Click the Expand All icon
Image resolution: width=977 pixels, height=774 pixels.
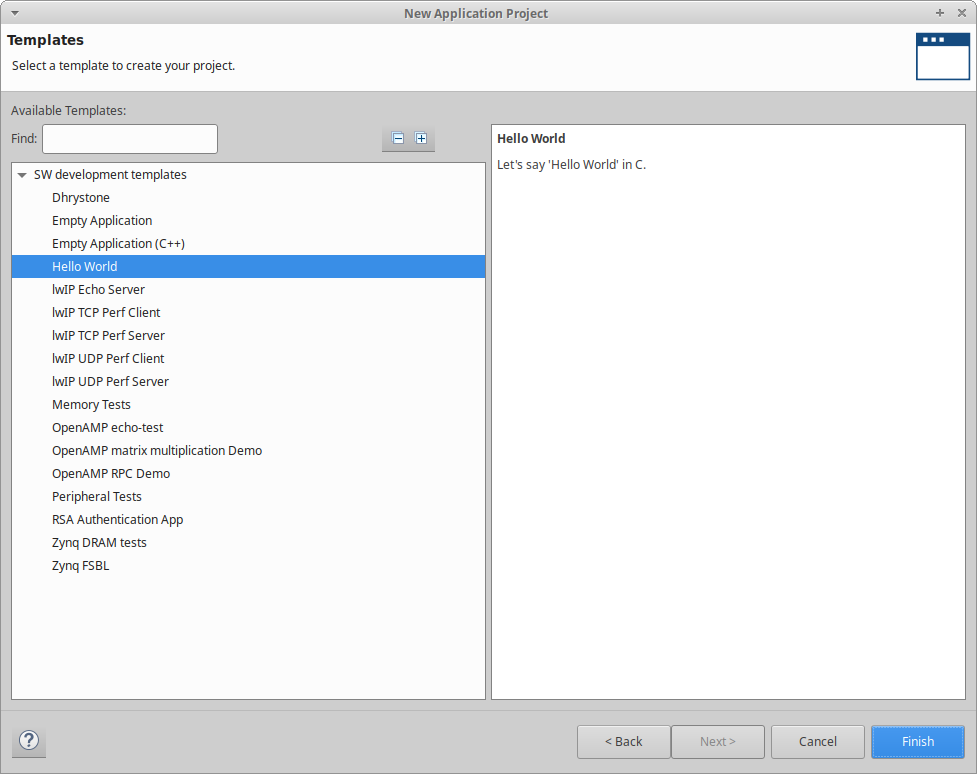(x=421, y=139)
